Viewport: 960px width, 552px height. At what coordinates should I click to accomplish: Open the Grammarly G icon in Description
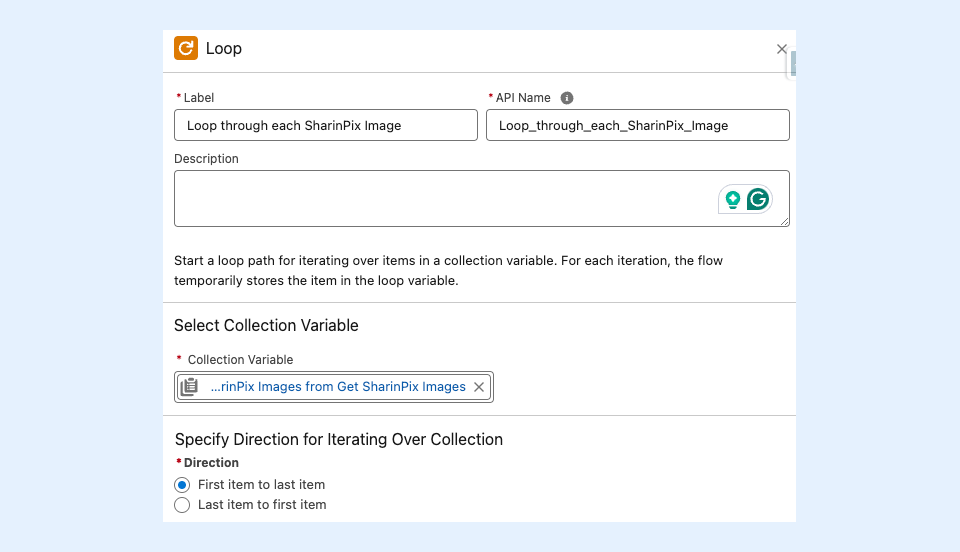759,199
